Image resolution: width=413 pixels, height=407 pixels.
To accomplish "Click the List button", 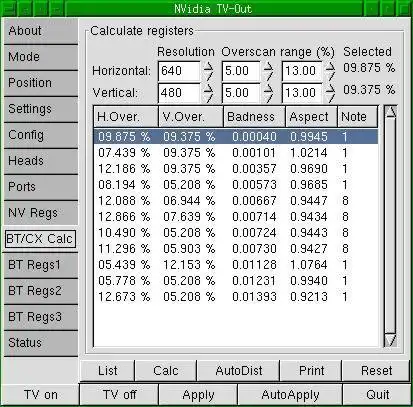I will pos(107,371).
